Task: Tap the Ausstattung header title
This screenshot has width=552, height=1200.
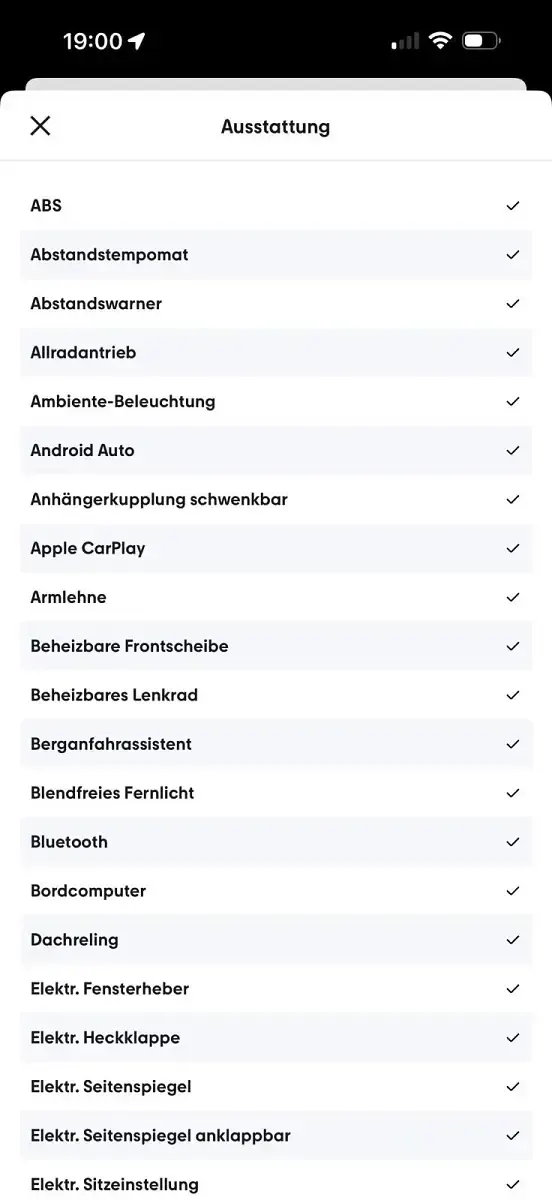Action: click(275, 127)
